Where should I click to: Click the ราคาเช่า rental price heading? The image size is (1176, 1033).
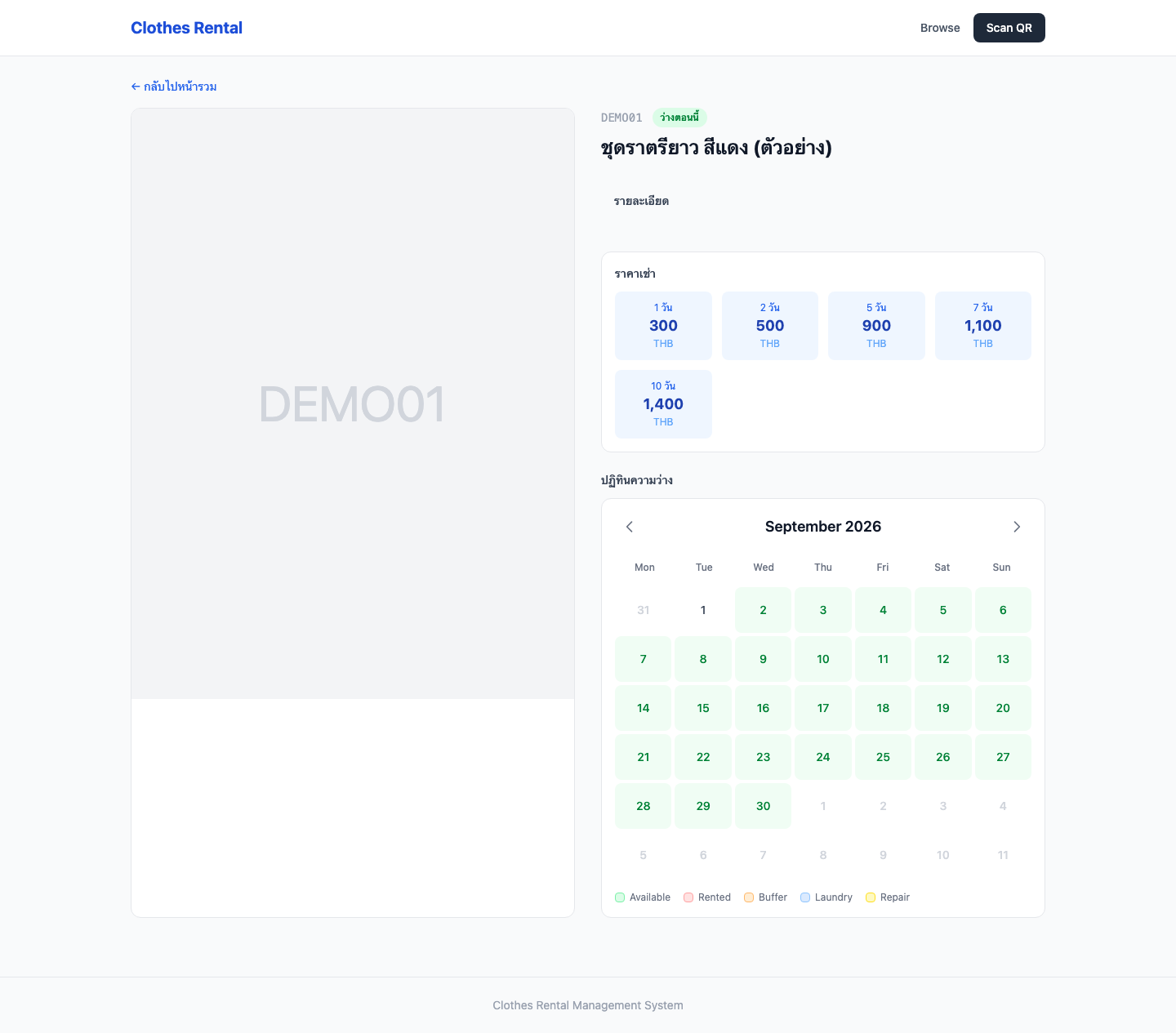pyautogui.click(x=635, y=274)
